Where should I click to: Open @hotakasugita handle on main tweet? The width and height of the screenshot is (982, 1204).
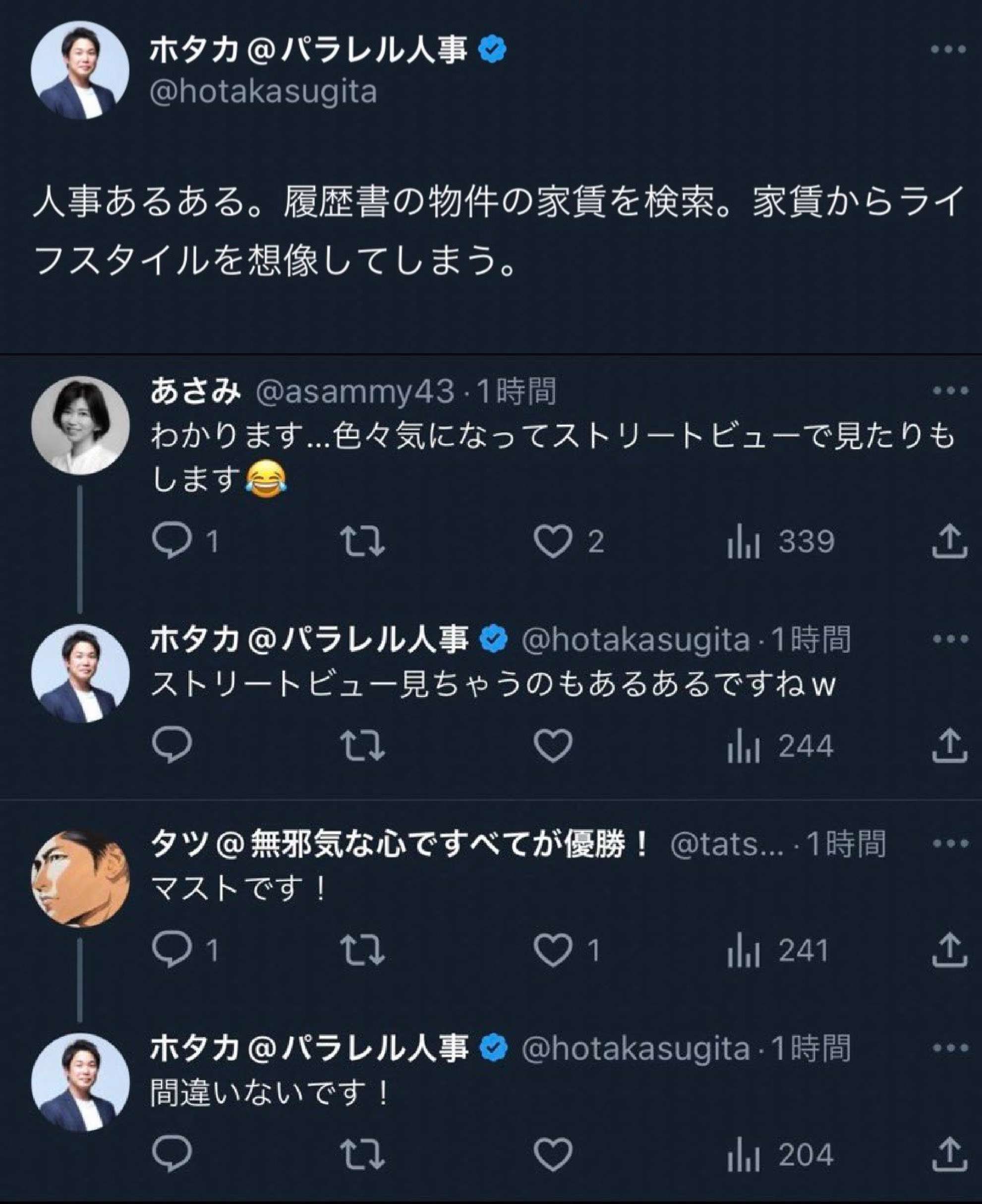[263, 92]
